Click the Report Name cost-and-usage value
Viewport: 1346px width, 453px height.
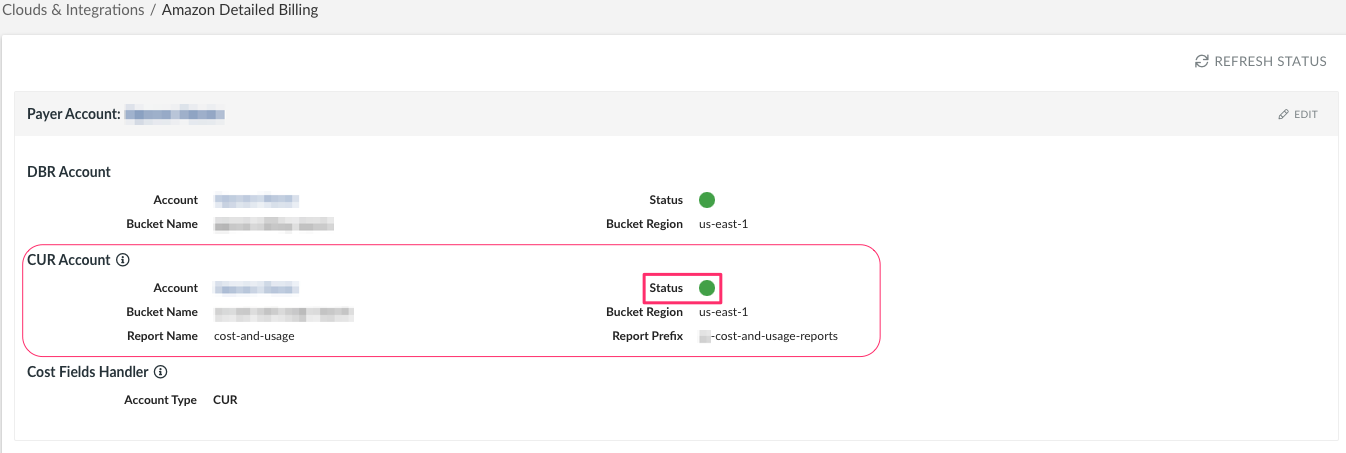(x=254, y=336)
